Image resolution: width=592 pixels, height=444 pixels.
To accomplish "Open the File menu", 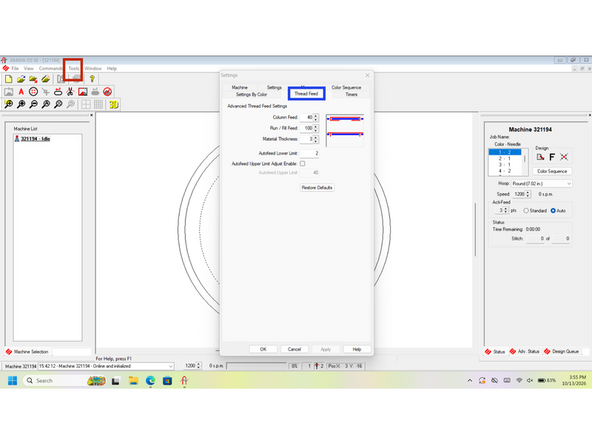I will click(15, 68).
